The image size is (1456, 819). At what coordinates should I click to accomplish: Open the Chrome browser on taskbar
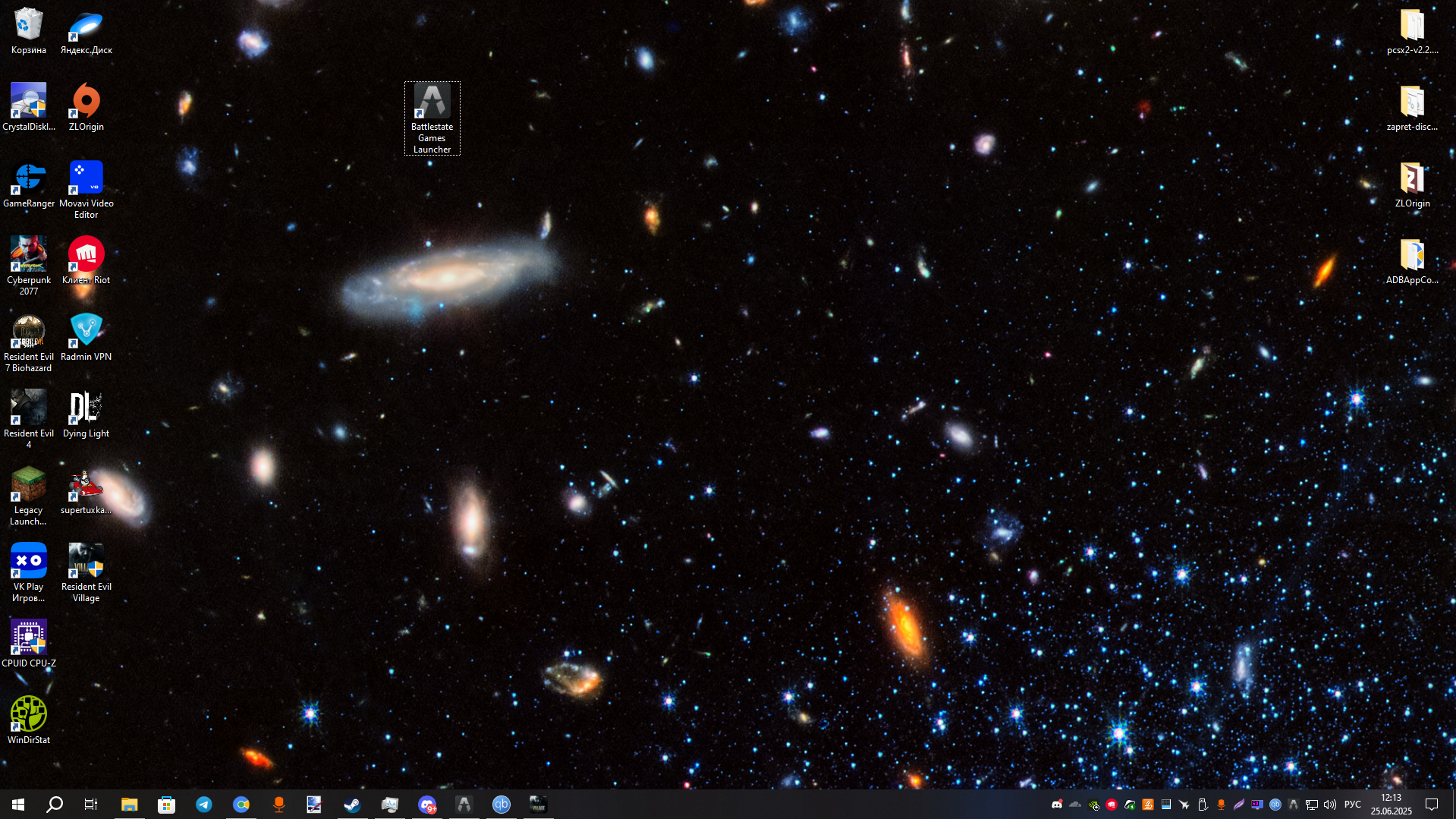[x=241, y=805]
